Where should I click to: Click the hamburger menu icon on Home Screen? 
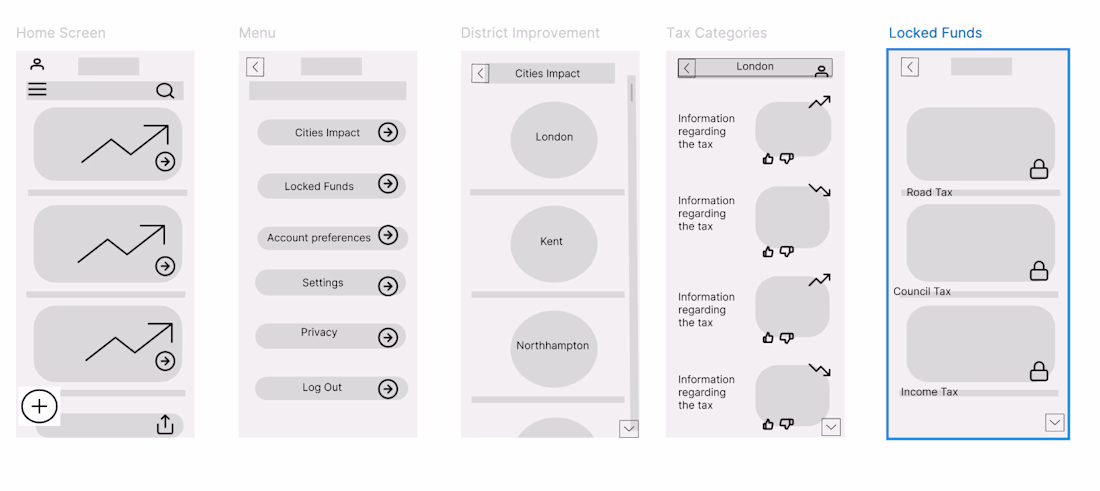37,90
